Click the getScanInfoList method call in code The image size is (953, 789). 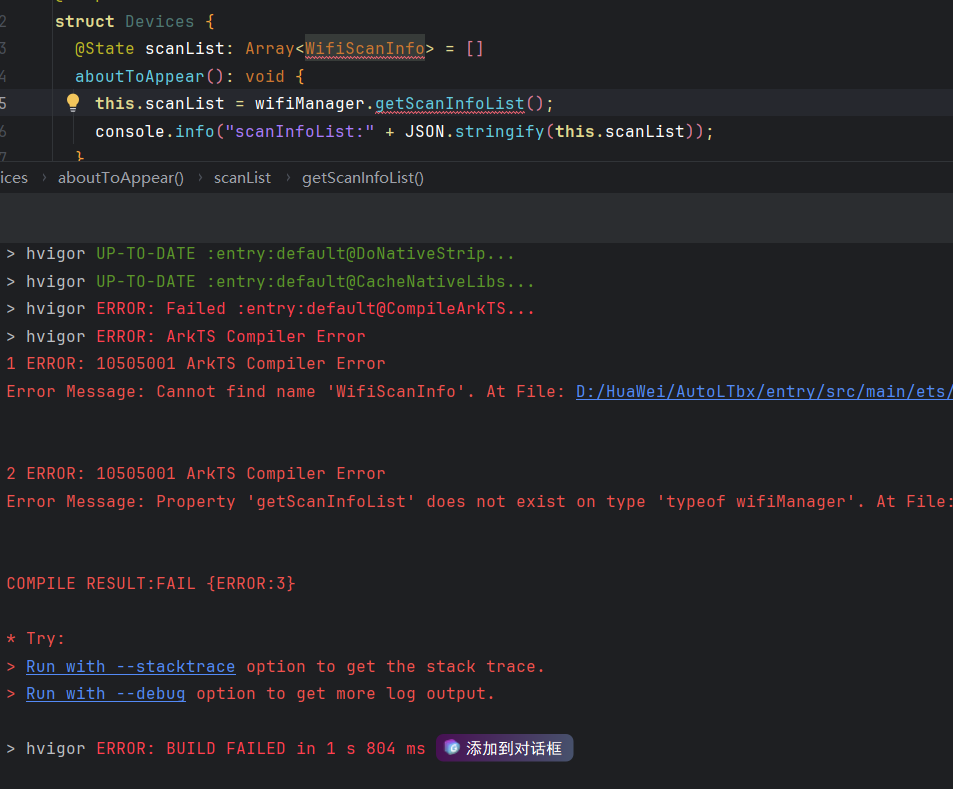click(449, 104)
